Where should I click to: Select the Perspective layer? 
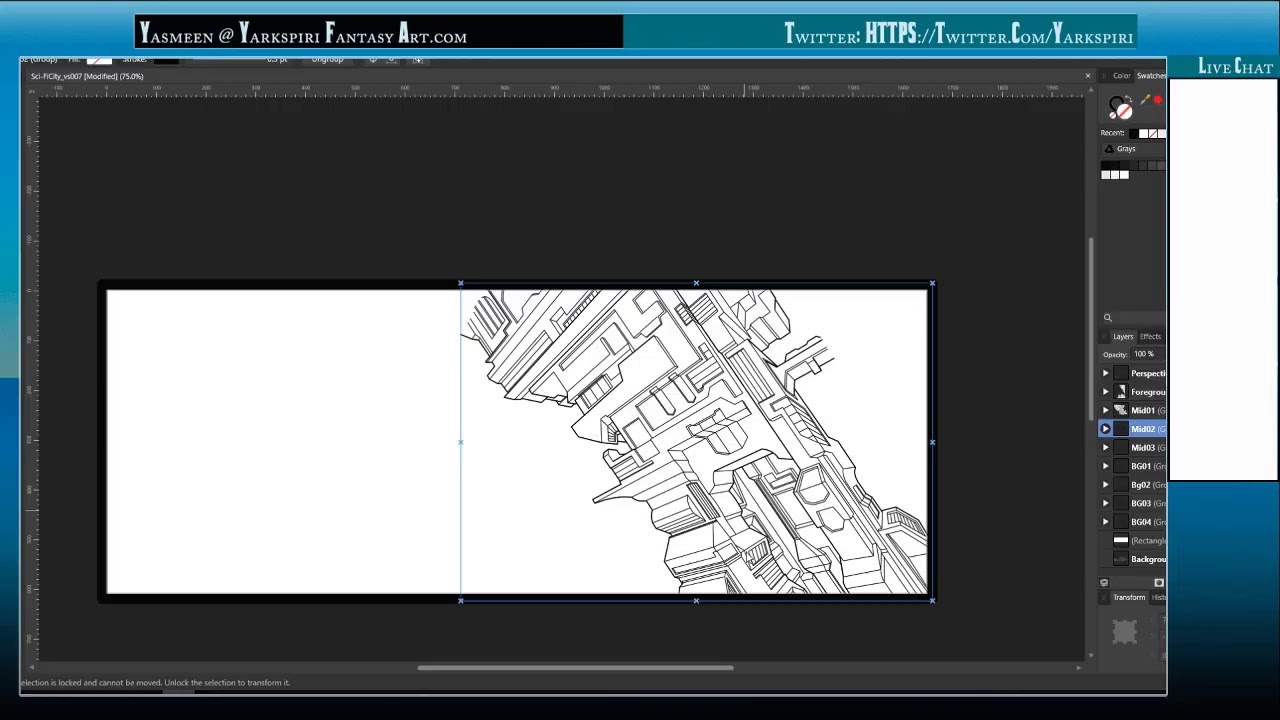click(x=1133, y=373)
